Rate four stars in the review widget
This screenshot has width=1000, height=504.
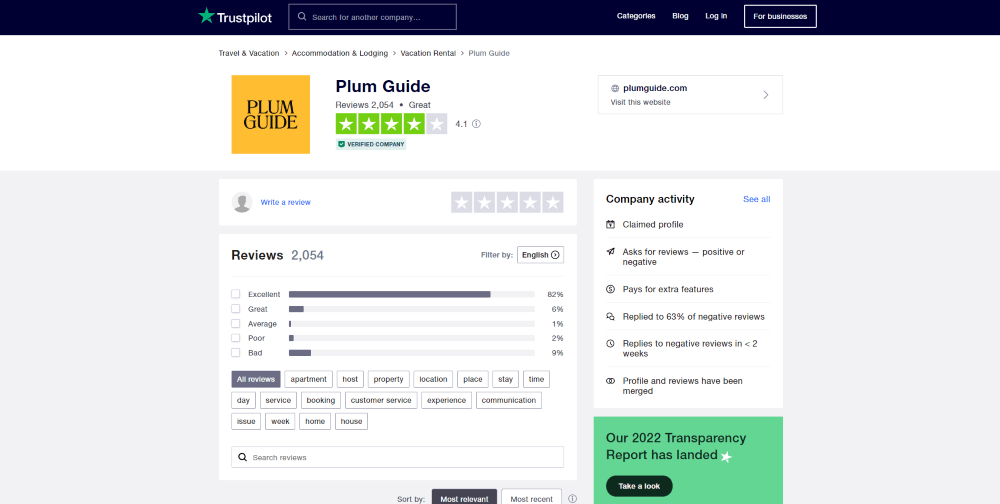(530, 202)
